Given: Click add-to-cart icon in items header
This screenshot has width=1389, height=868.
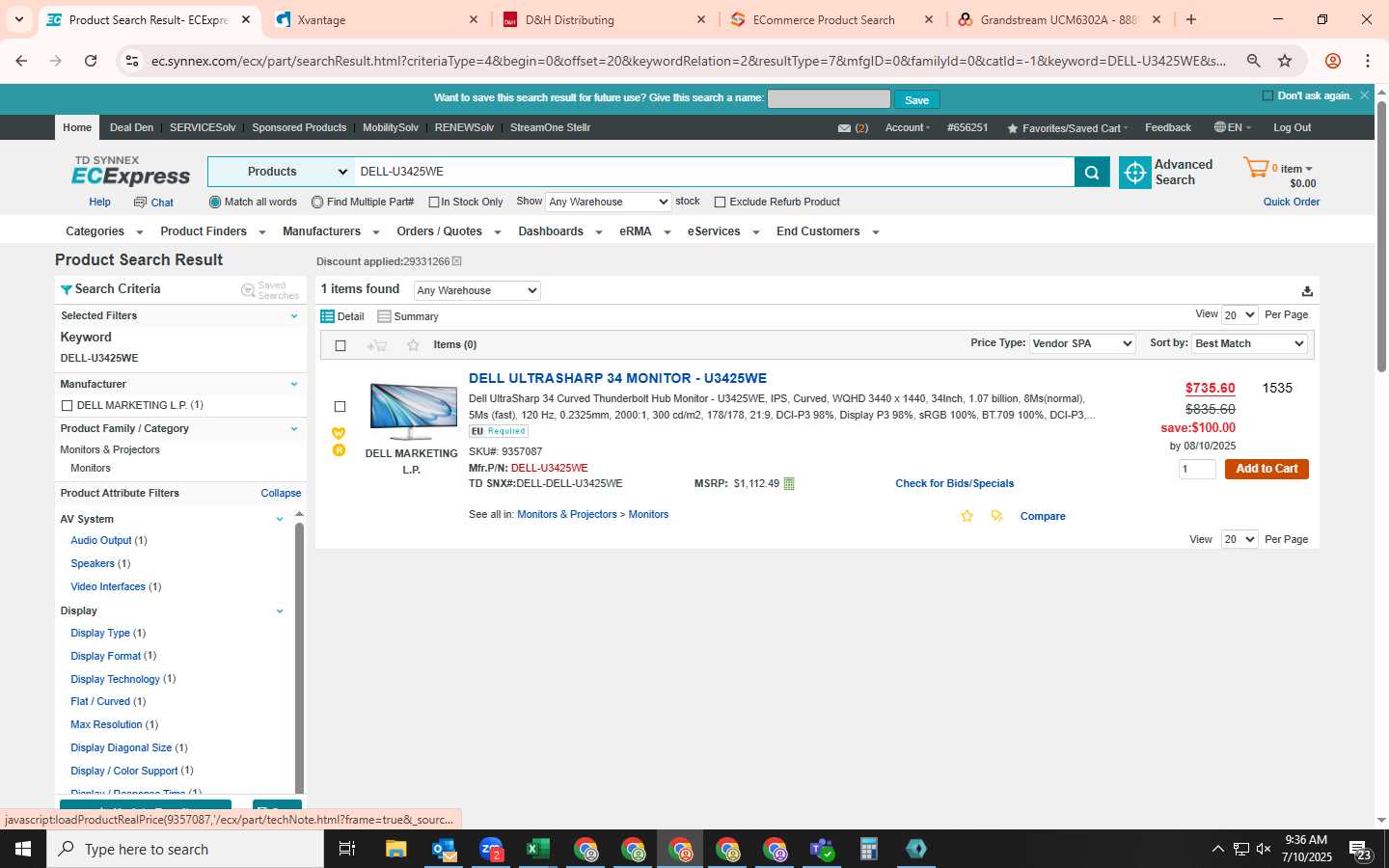Looking at the screenshot, I should coord(376,345).
